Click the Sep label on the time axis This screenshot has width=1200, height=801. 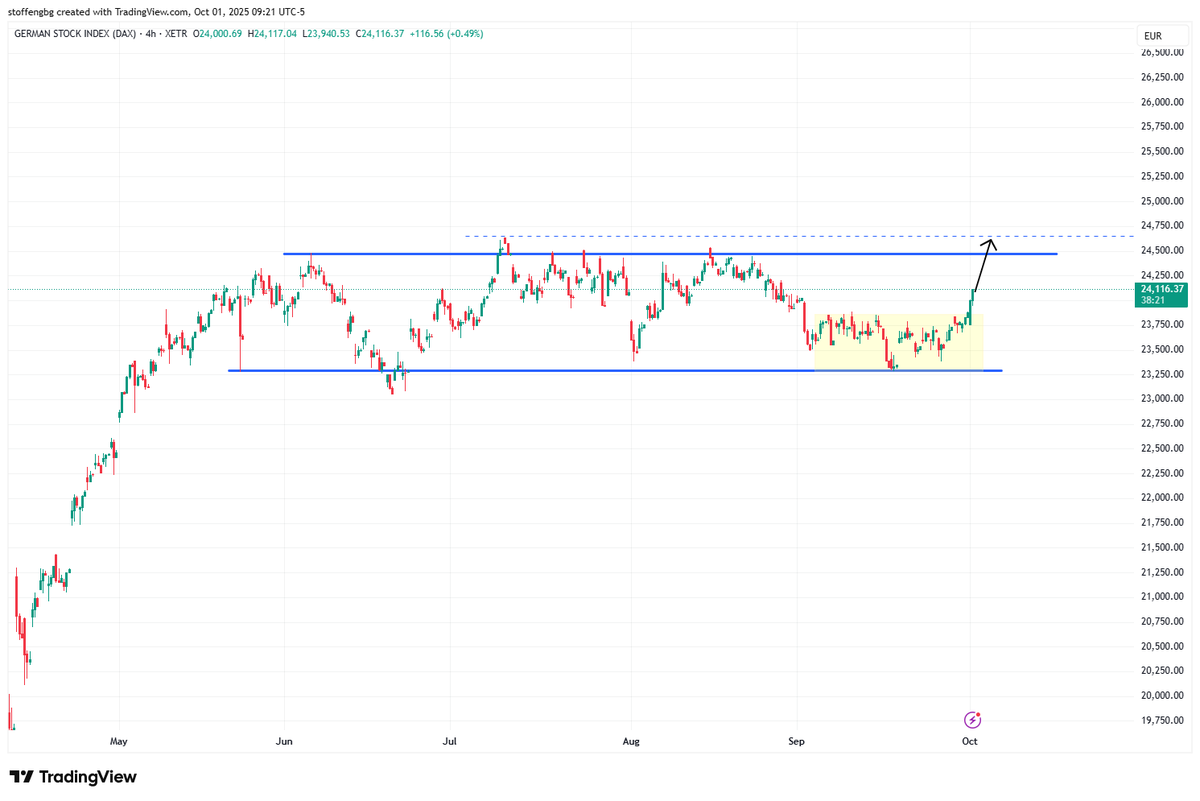click(796, 742)
